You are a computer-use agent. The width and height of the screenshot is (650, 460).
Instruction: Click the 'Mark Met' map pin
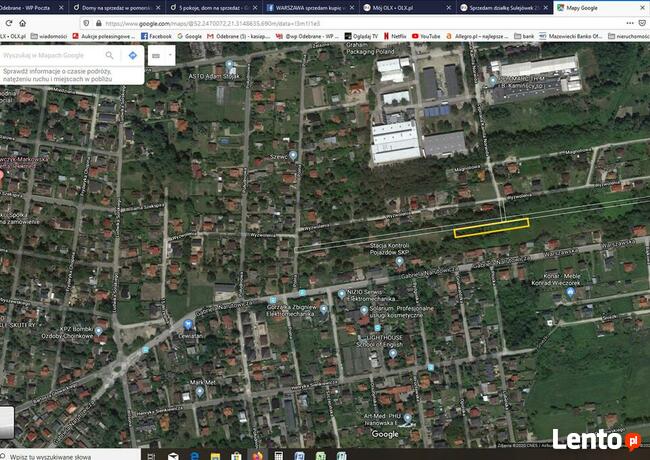(200, 390)
